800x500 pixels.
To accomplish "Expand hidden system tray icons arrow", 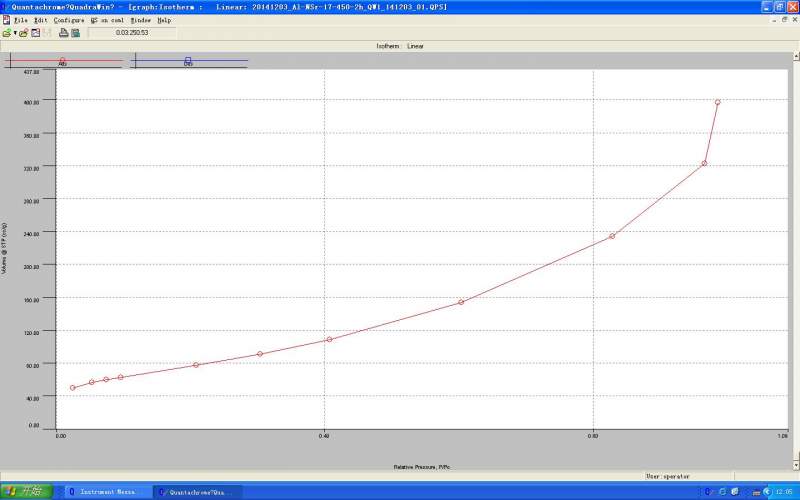I will coord(767,492).
